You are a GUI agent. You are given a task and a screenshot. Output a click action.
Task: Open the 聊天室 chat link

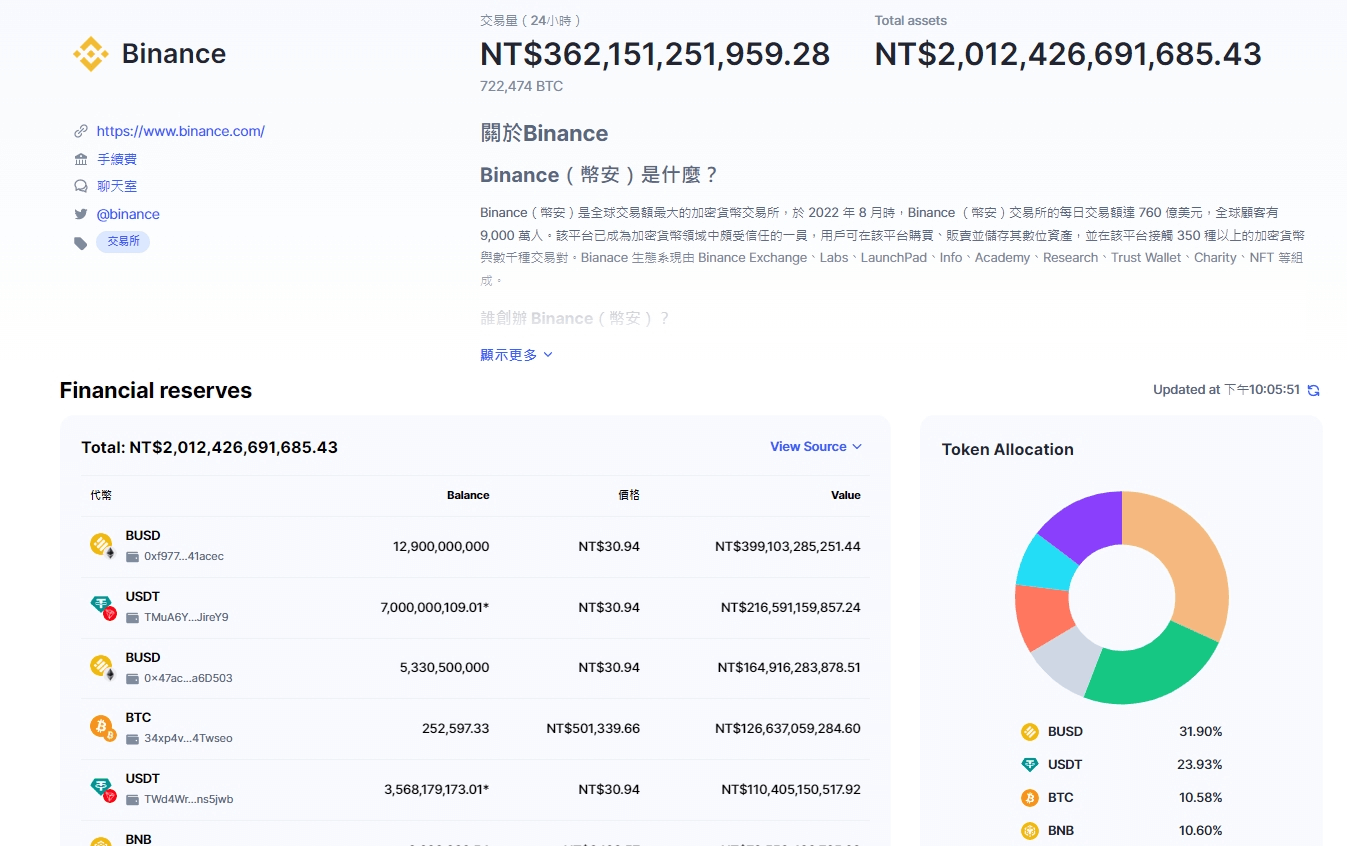117,186
